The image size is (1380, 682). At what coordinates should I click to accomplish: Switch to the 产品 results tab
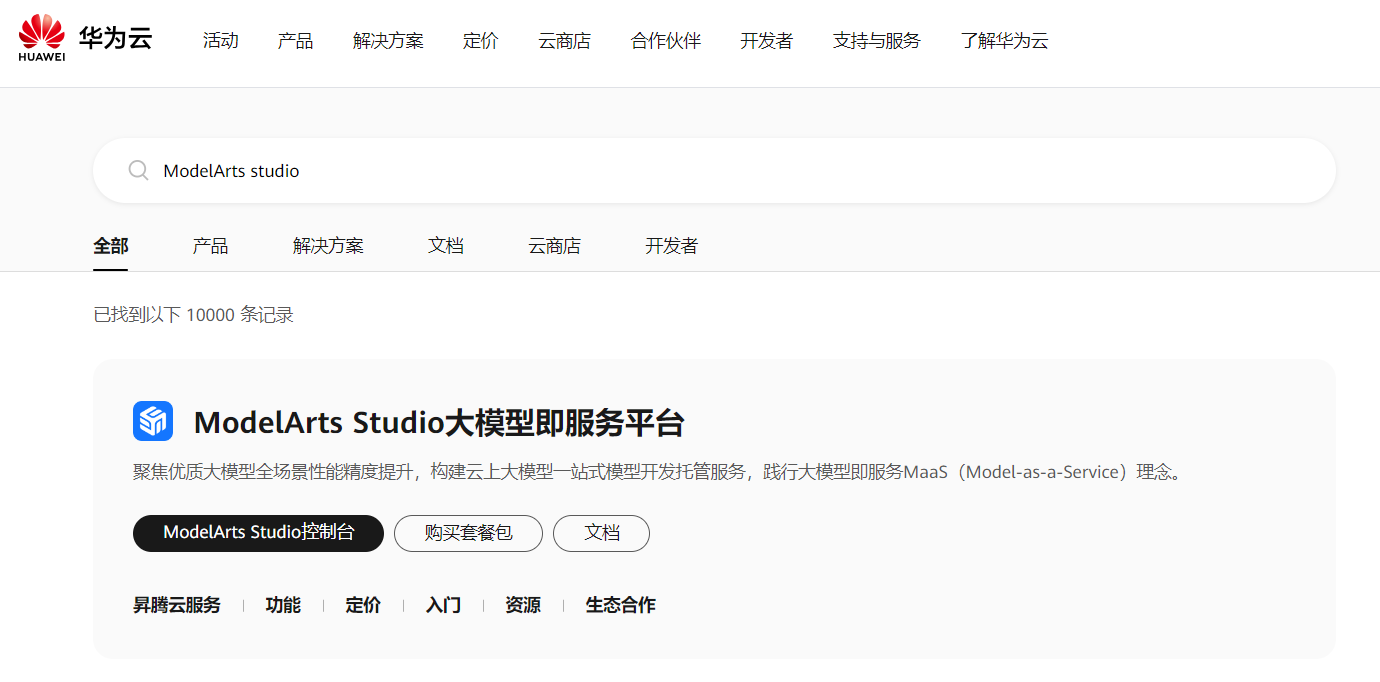(x=211, y=246)
